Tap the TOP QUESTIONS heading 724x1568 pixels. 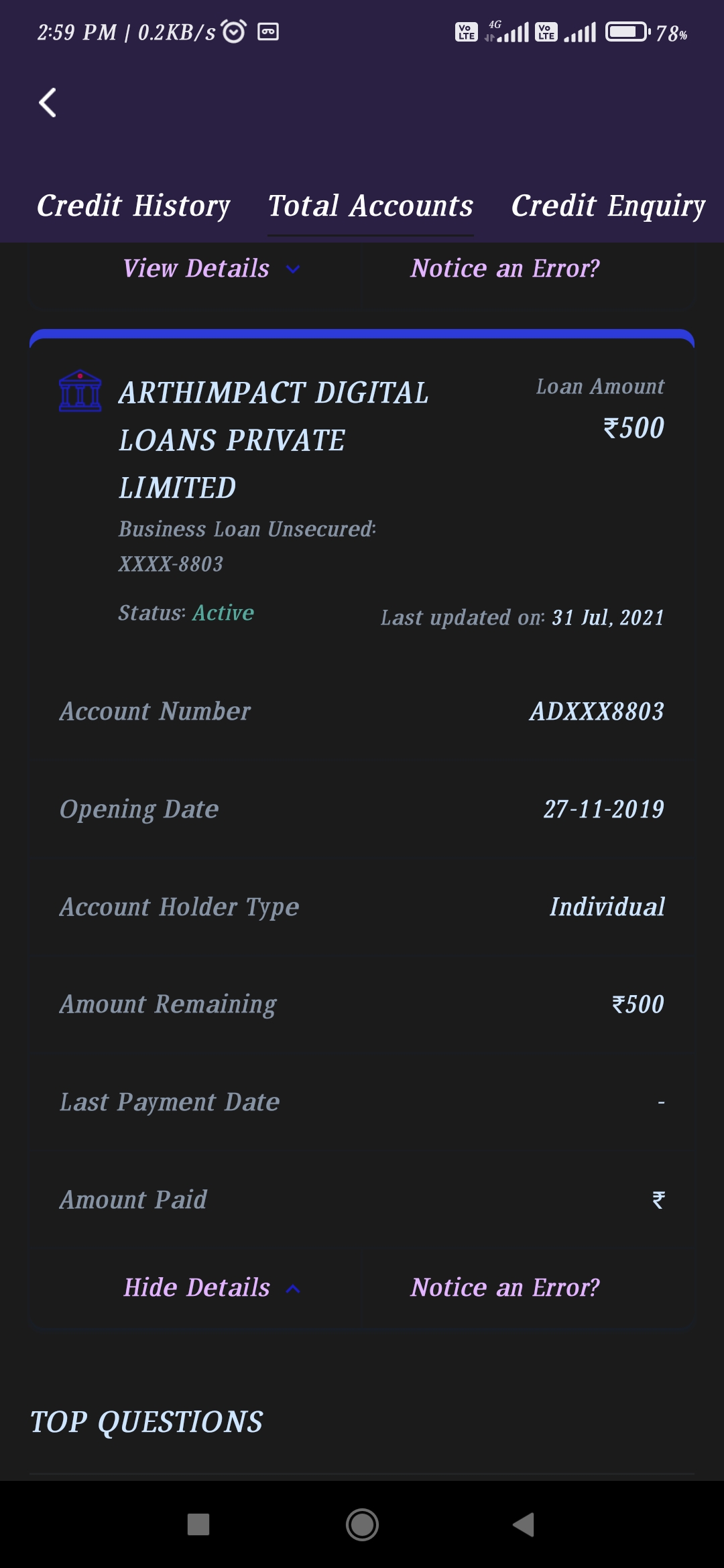tap(147, 1422)
